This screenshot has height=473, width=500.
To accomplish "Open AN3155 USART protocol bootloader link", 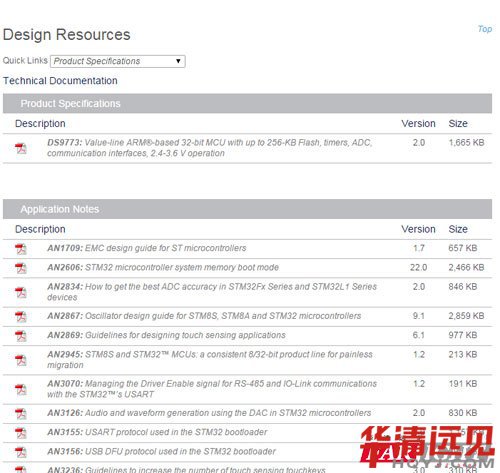I will [157, 432].
